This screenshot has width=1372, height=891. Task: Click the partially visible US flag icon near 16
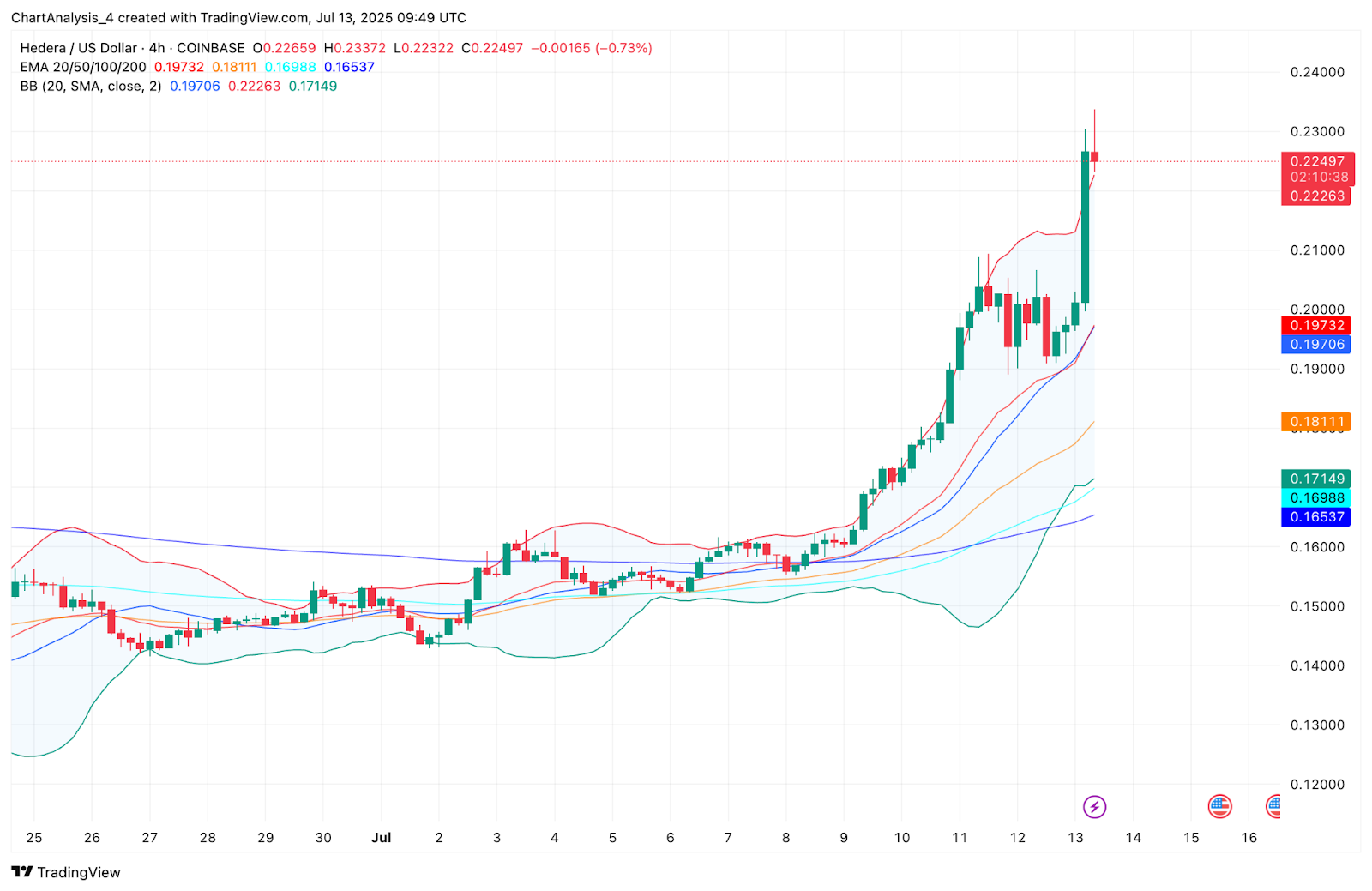1273,805
